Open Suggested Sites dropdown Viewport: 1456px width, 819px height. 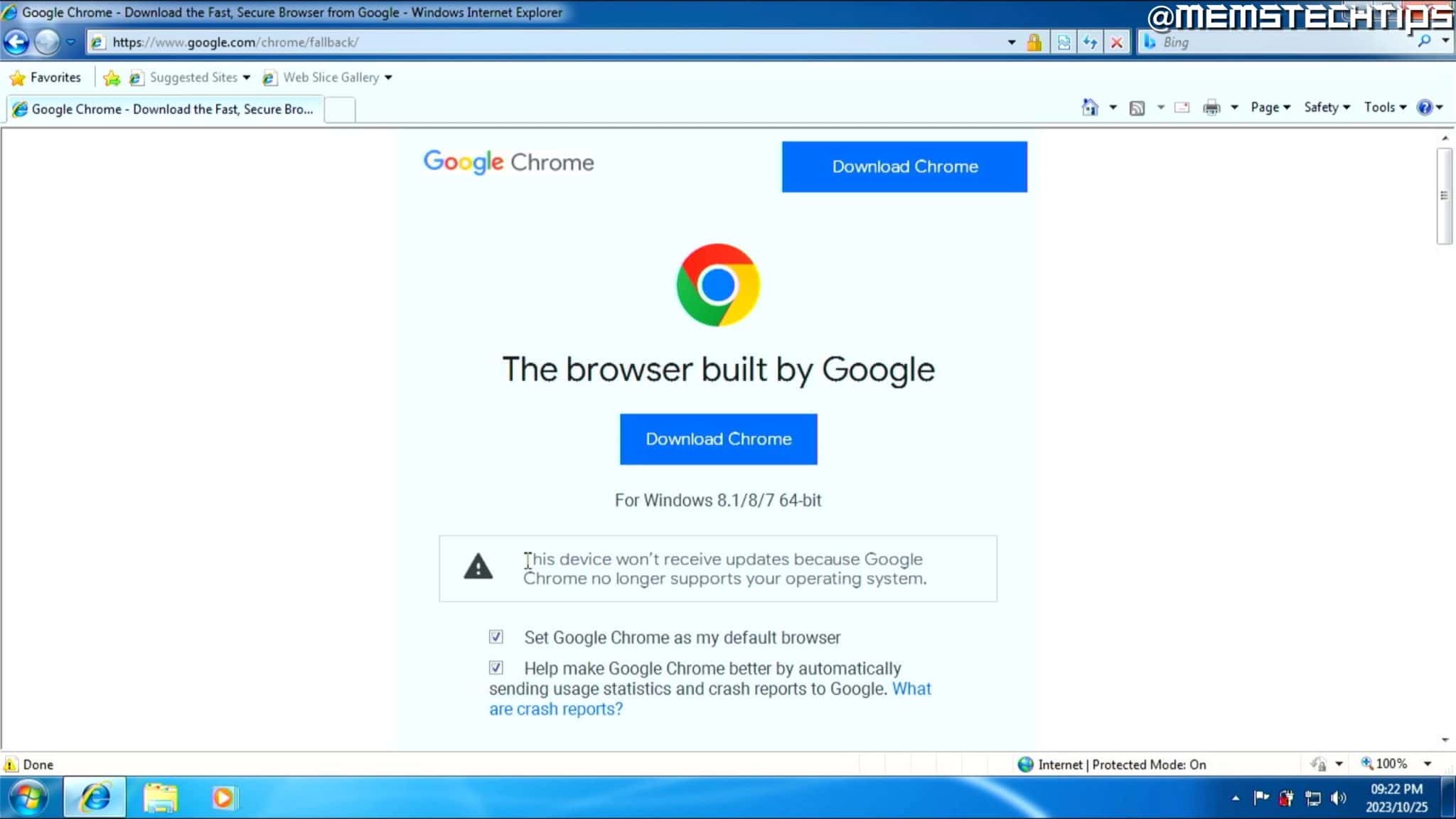190,77
